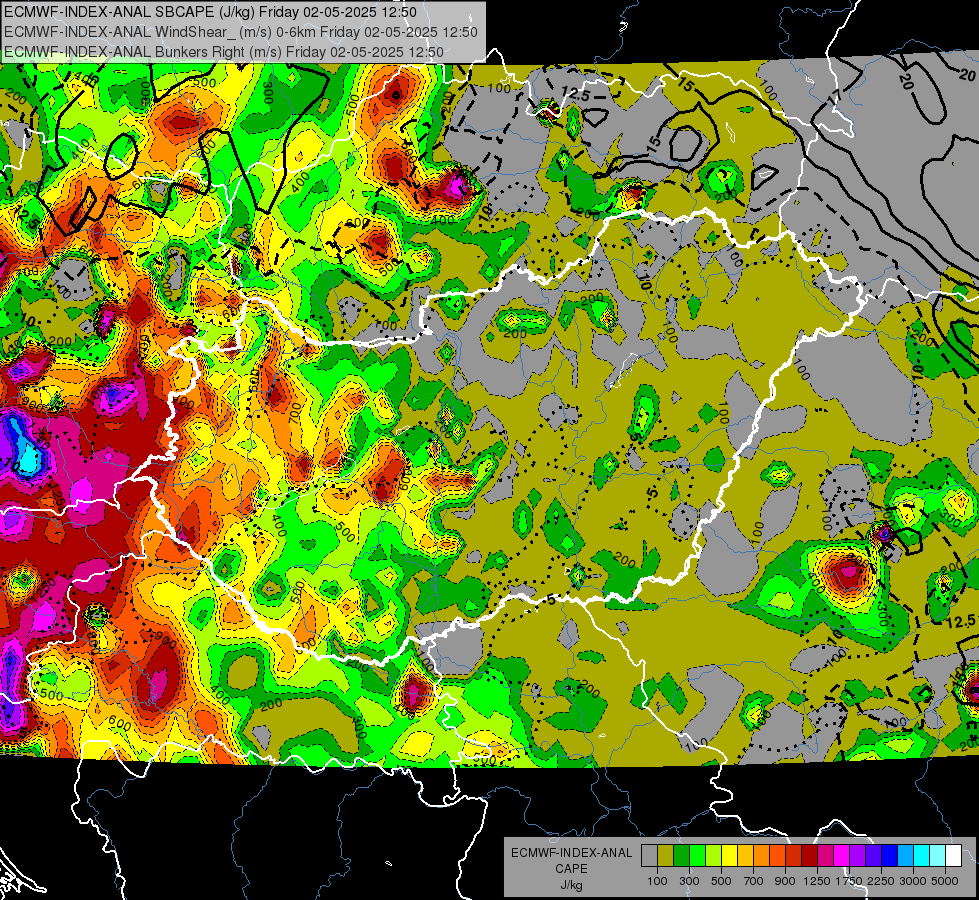
Task: Click the legend tick label 700
Action: 754,881
